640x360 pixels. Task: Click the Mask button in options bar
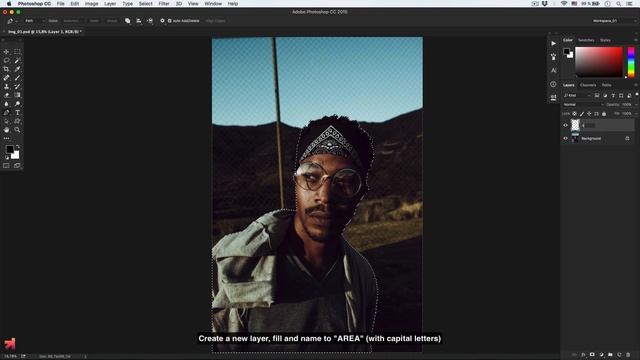click(94, 21)
